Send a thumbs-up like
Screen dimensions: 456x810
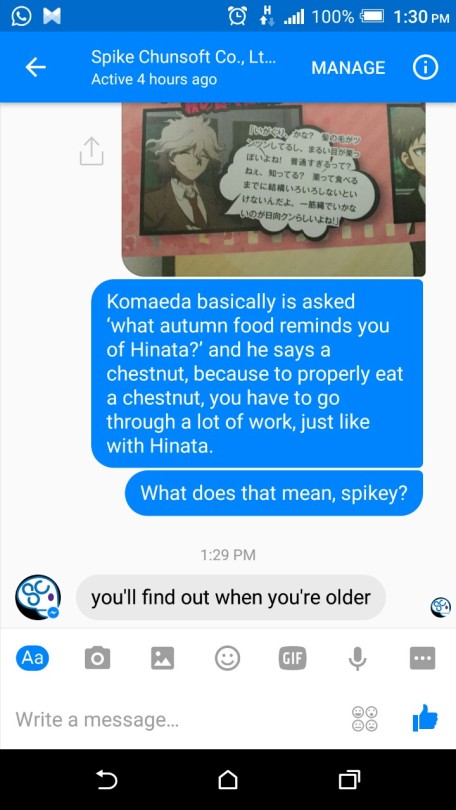(x=425, y=718)
